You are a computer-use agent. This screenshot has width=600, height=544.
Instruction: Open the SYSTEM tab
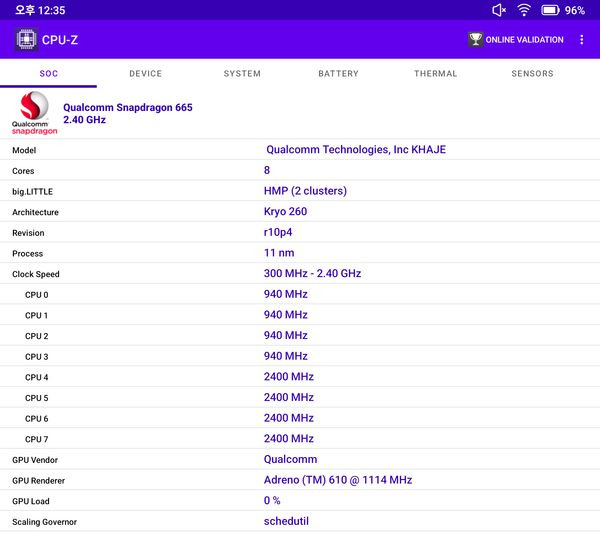242,73
